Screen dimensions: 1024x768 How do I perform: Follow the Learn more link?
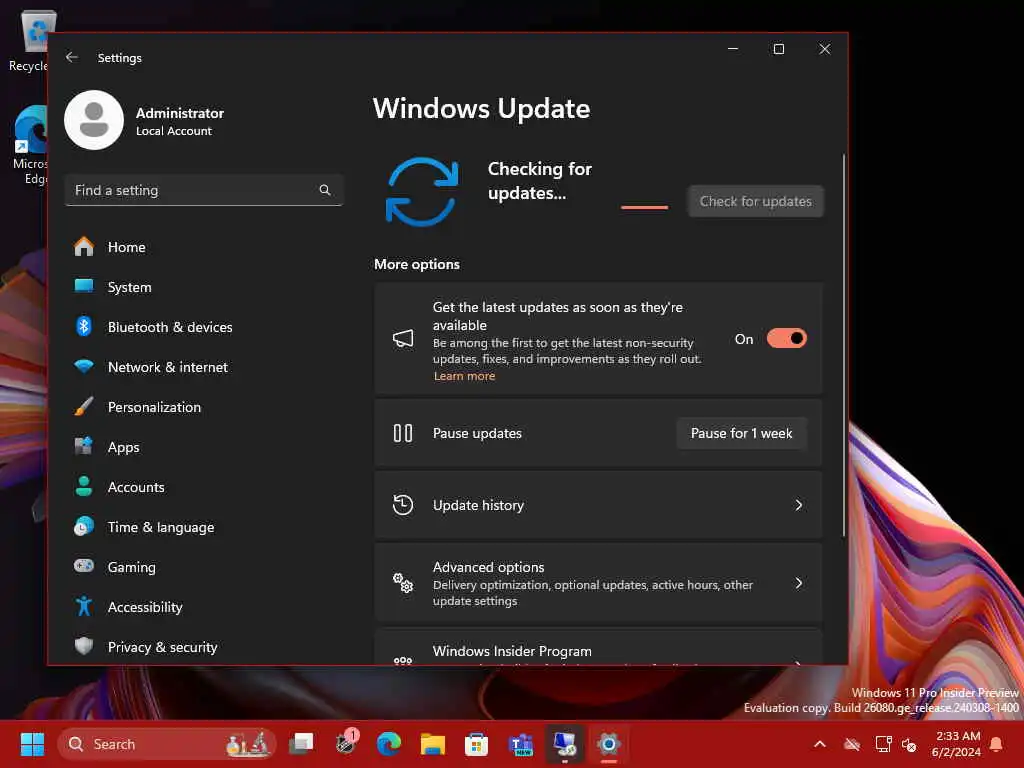(x=464, y=376)
